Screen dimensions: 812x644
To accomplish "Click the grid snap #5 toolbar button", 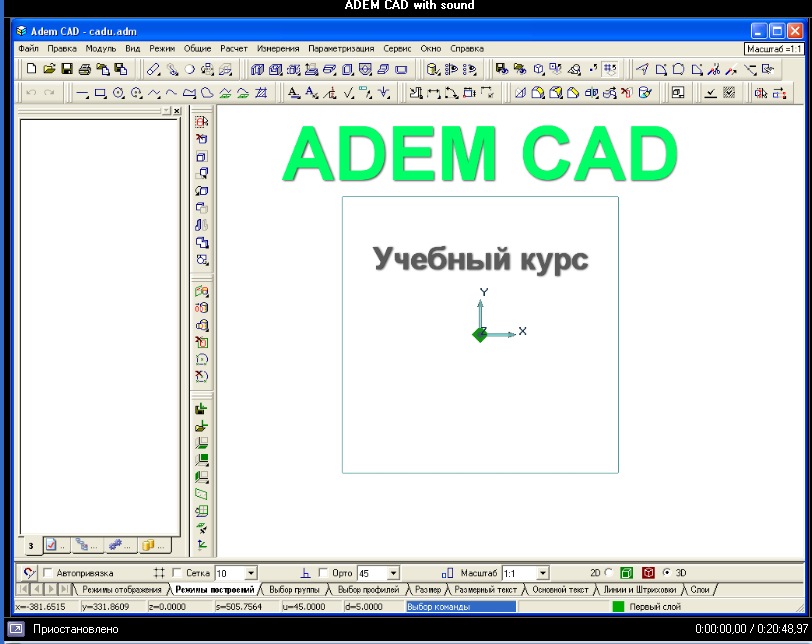I will click(610, 69).
